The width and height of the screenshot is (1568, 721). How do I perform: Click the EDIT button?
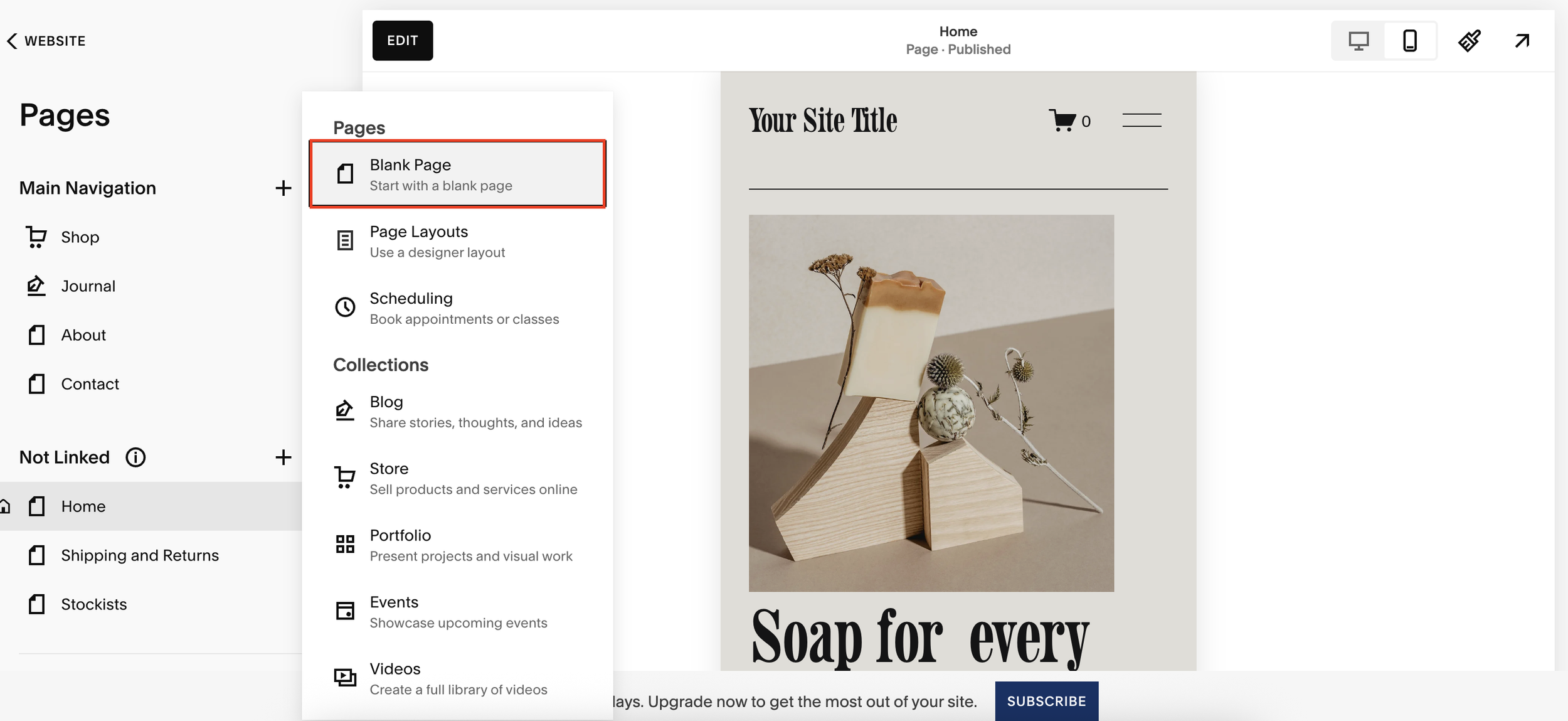point(403,41)
